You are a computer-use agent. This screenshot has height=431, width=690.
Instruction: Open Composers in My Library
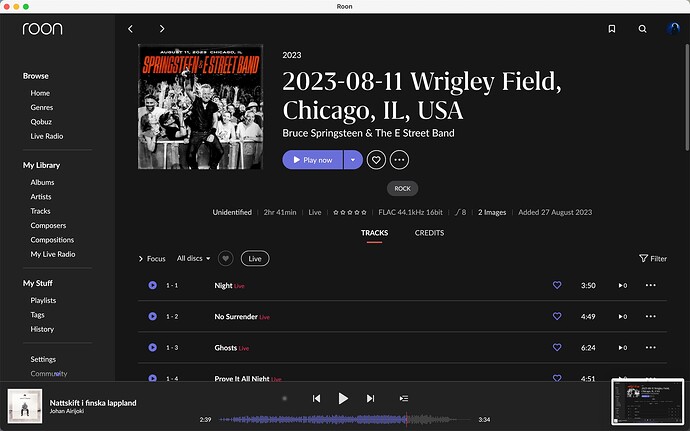[x=48, y=225]
